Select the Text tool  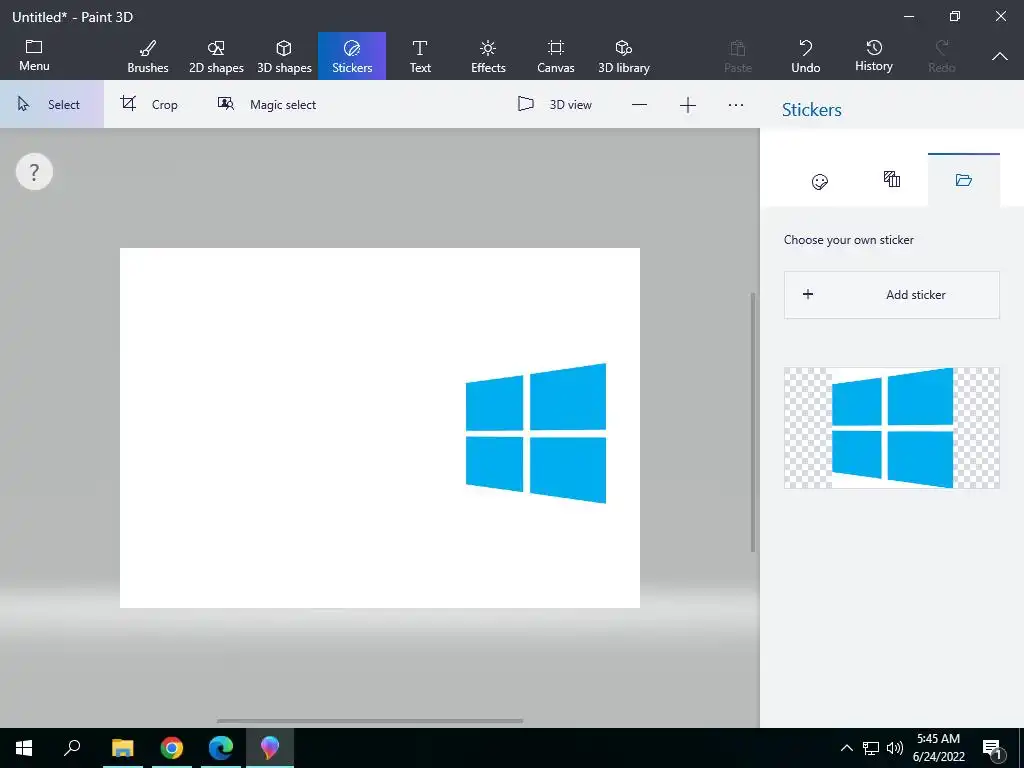pyautogui.click(x=420, y=56)
